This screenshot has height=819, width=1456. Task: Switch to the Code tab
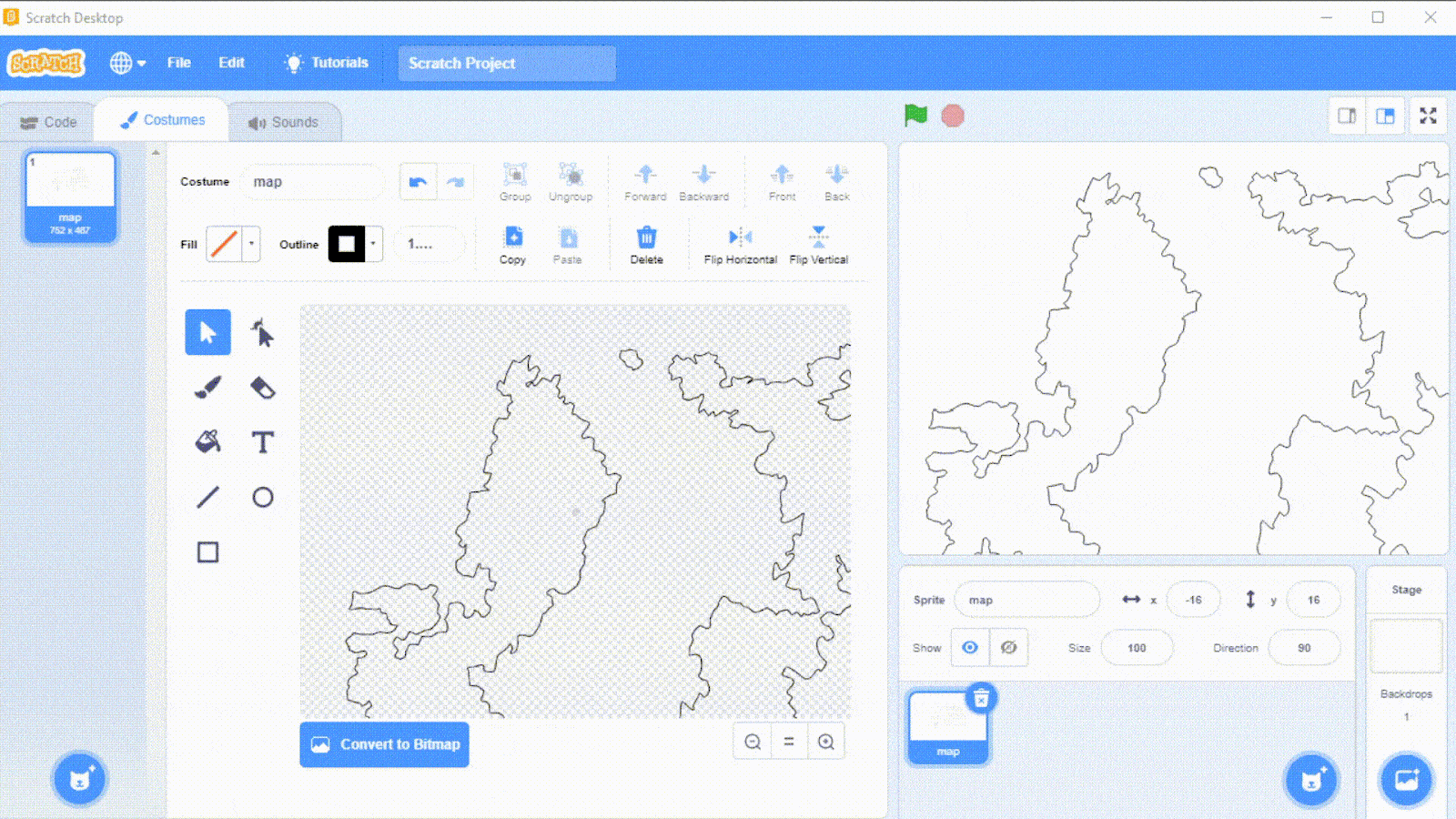48,122
